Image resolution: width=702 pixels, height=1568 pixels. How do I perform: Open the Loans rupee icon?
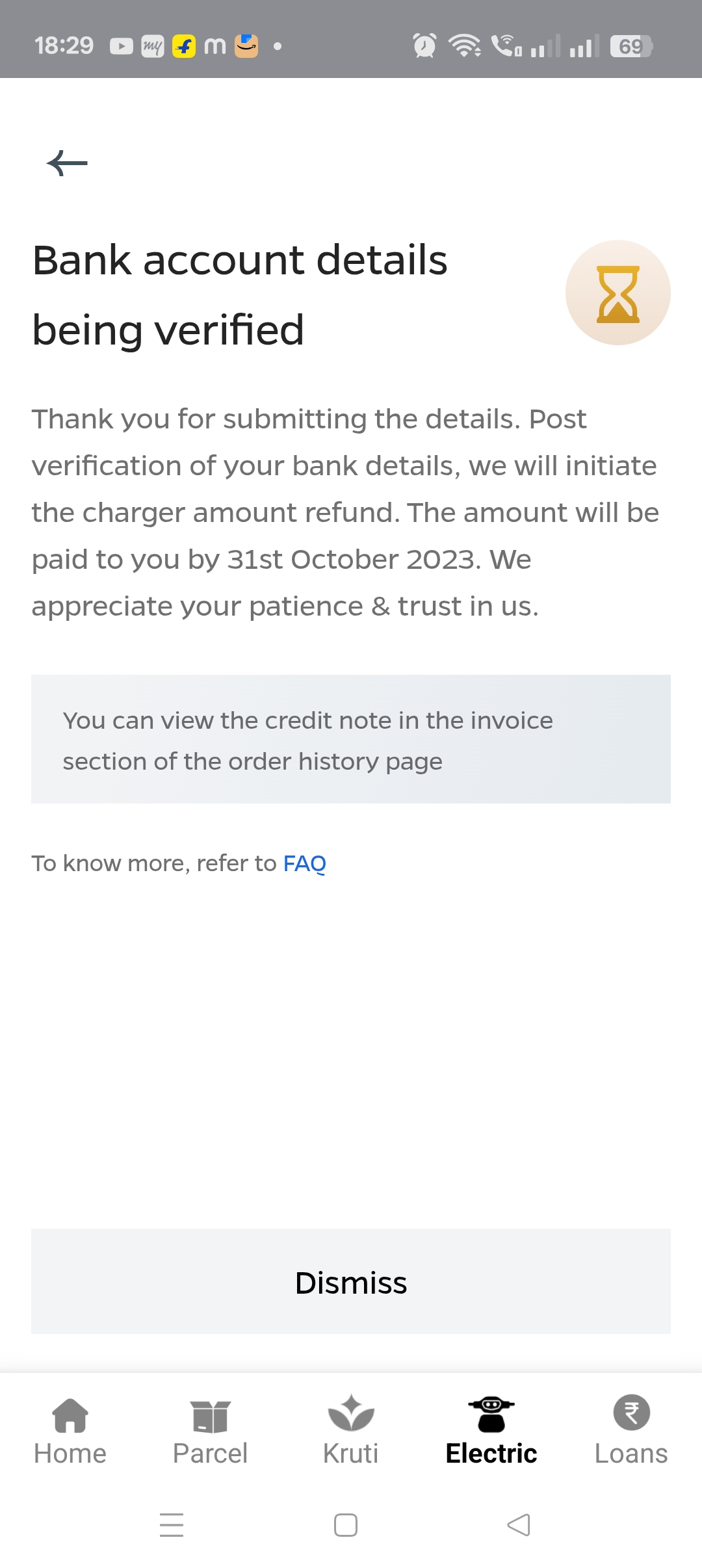click(x=631, y=1414)
